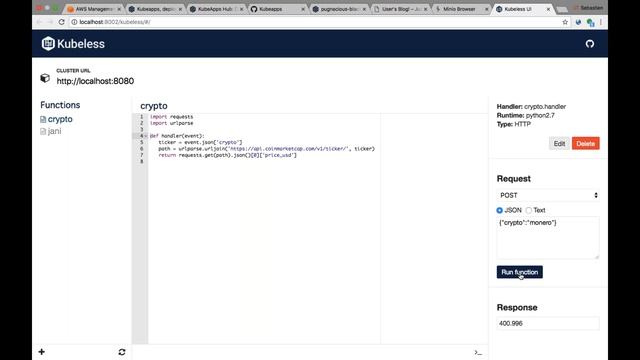
Task: Click the crypto file icon
Action: (x=43, y=120)
